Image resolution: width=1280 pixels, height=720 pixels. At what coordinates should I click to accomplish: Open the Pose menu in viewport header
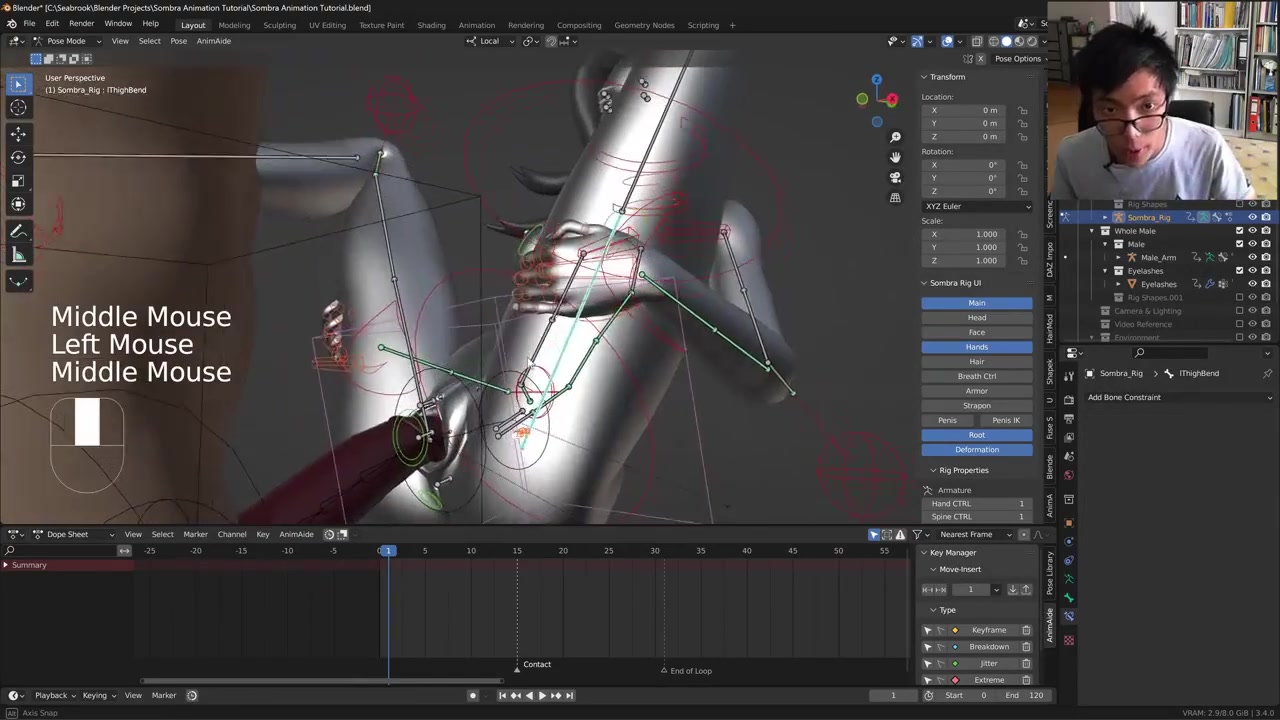178,41
